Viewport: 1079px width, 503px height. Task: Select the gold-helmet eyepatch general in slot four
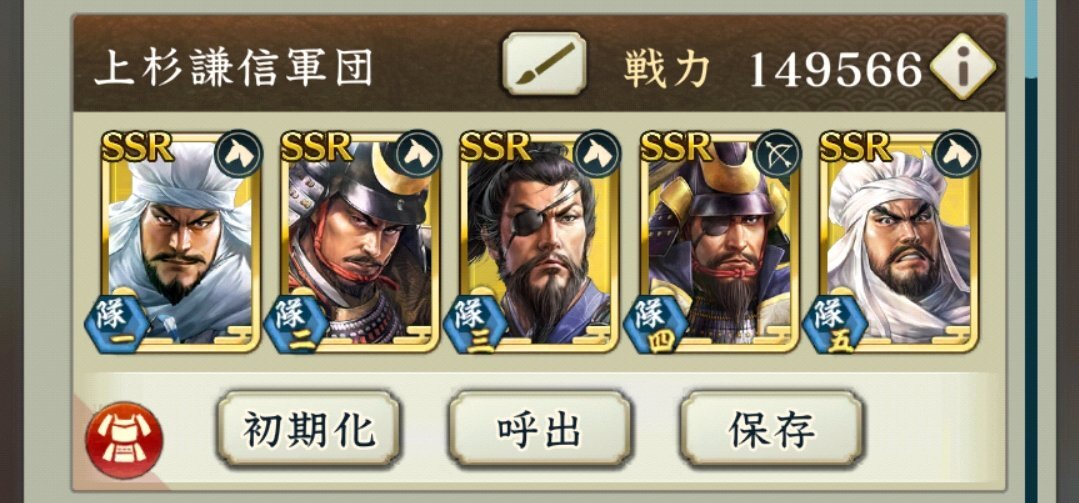pyautogui.click(x=719, y=242)
